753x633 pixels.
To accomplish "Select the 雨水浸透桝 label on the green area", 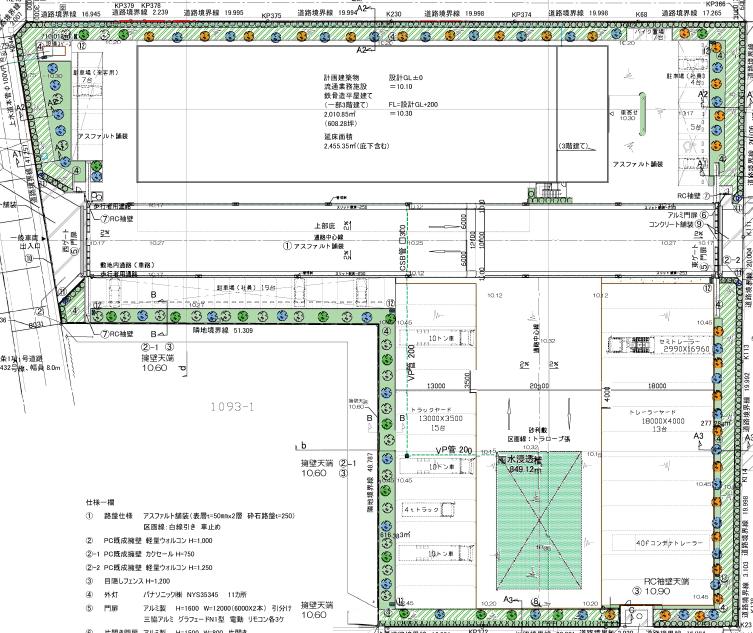I will click(520, 460).
